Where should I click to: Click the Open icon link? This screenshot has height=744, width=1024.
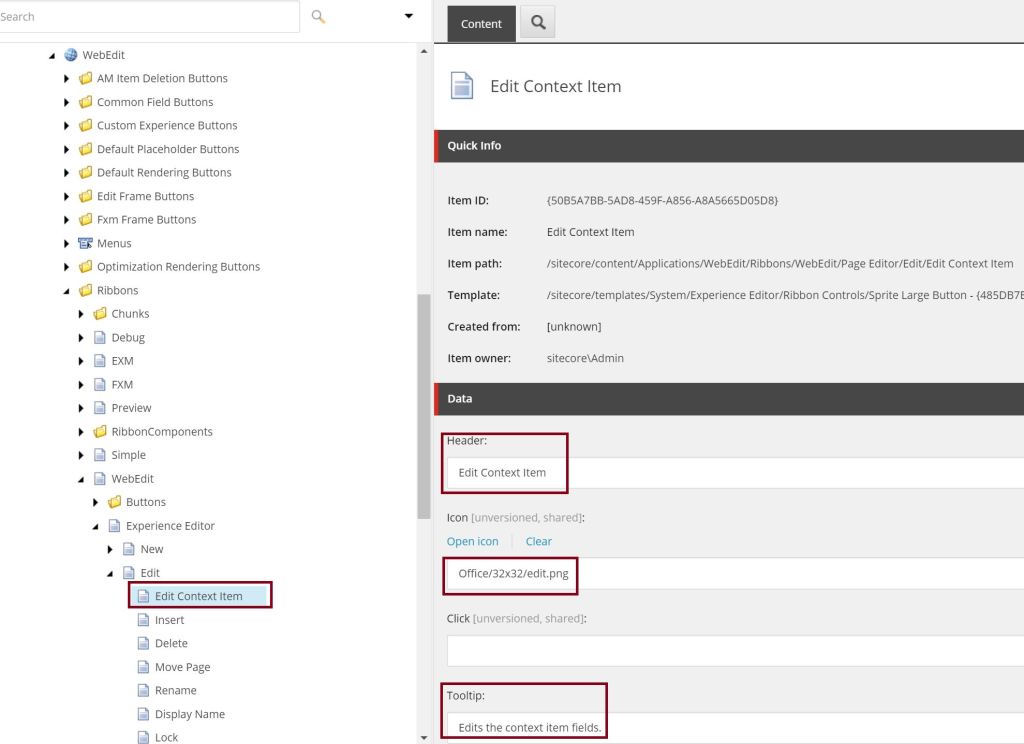coord(472,541)
